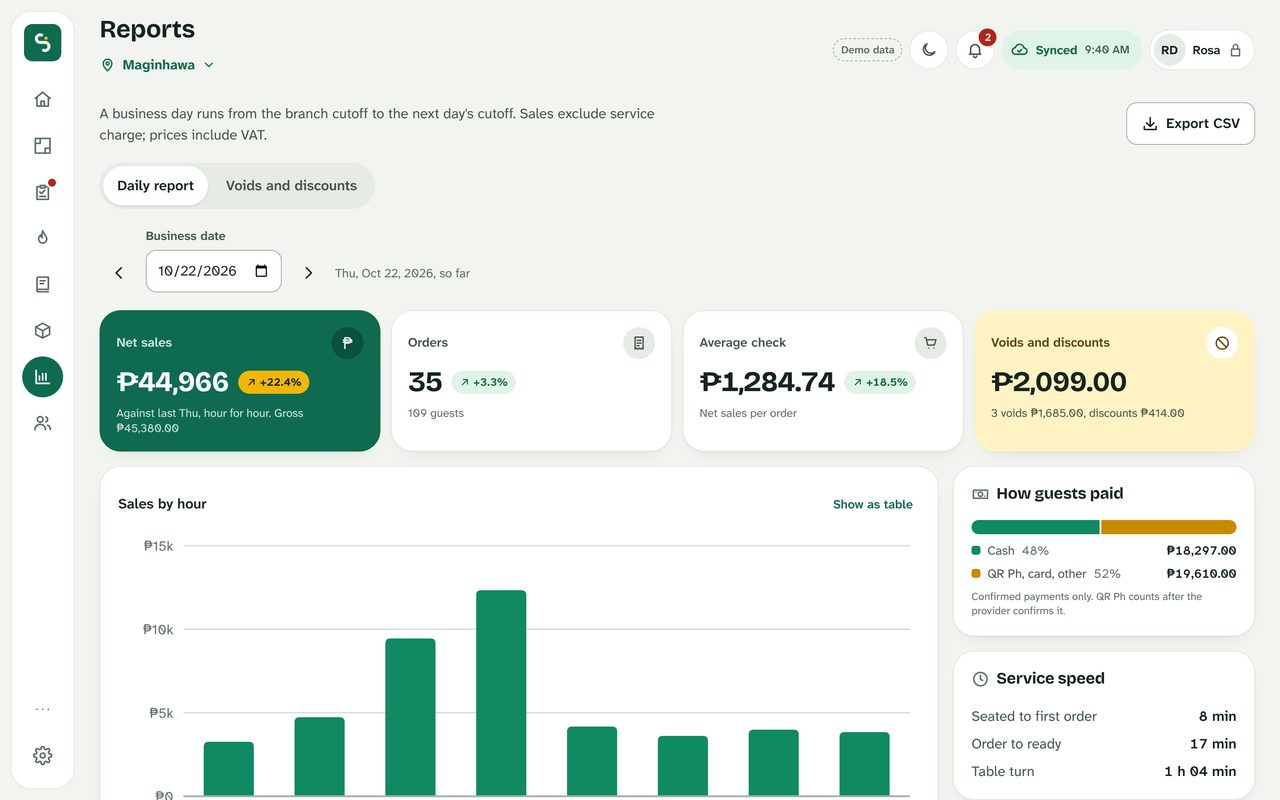This screenshot has width=1280, height=800.
Task: Click the Synced 9:40 AM status pill
Action: tap(1071, 50)
